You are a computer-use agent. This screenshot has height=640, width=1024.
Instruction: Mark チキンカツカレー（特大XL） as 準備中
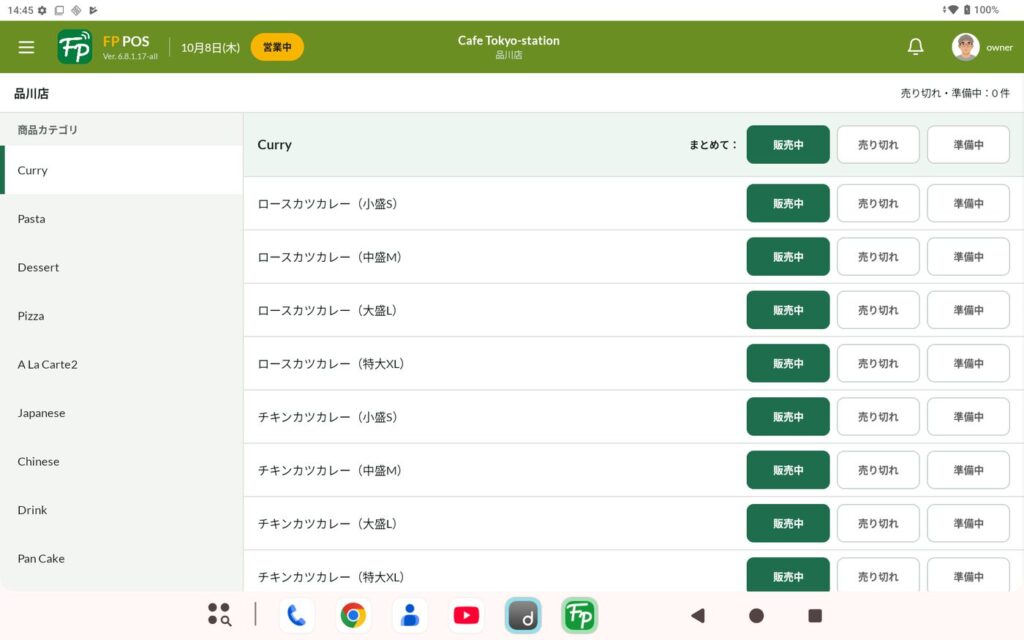point(968,575)
